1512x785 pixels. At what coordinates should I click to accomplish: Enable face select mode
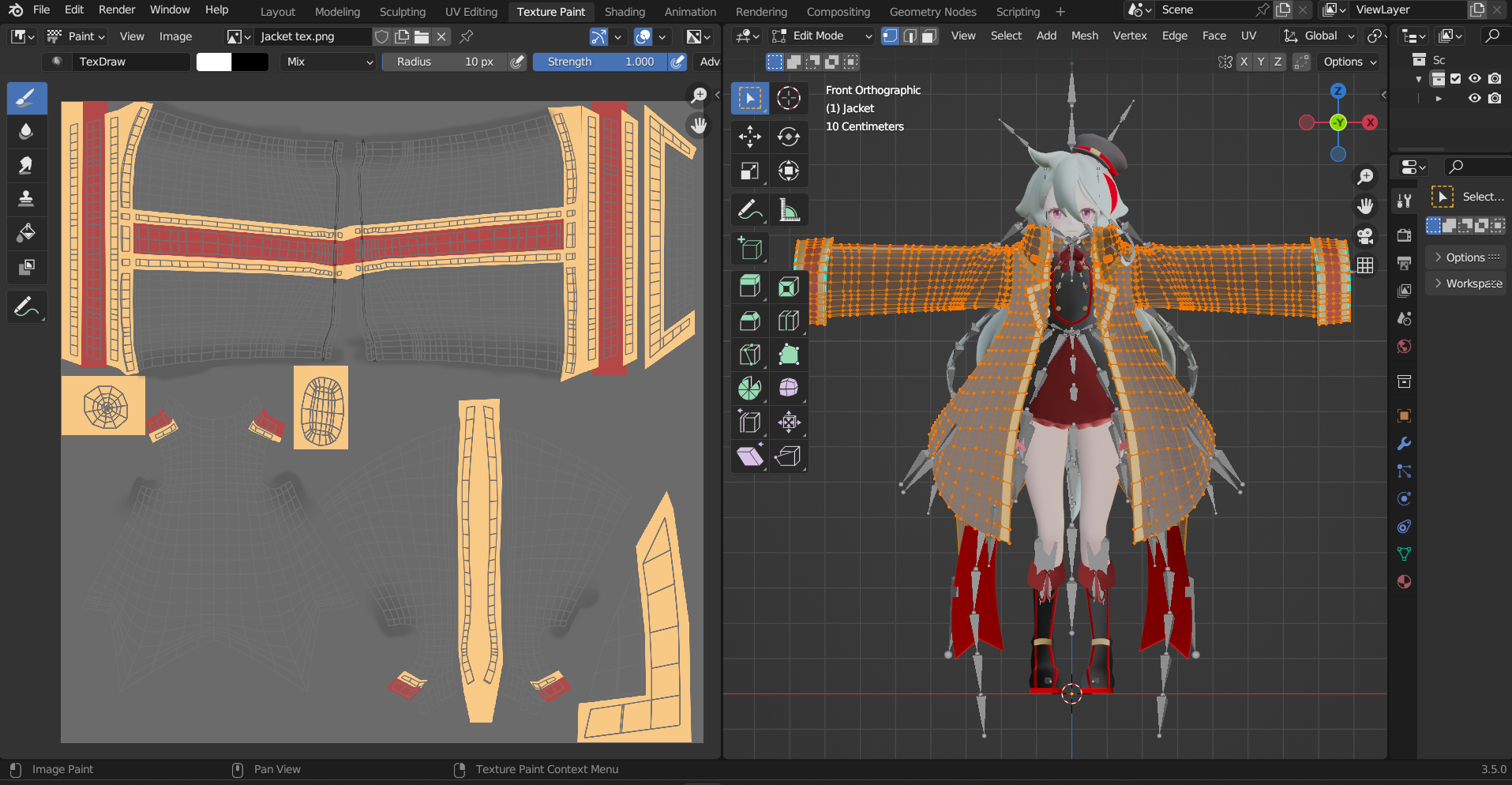pyautogui.click(x=929, y=36)
